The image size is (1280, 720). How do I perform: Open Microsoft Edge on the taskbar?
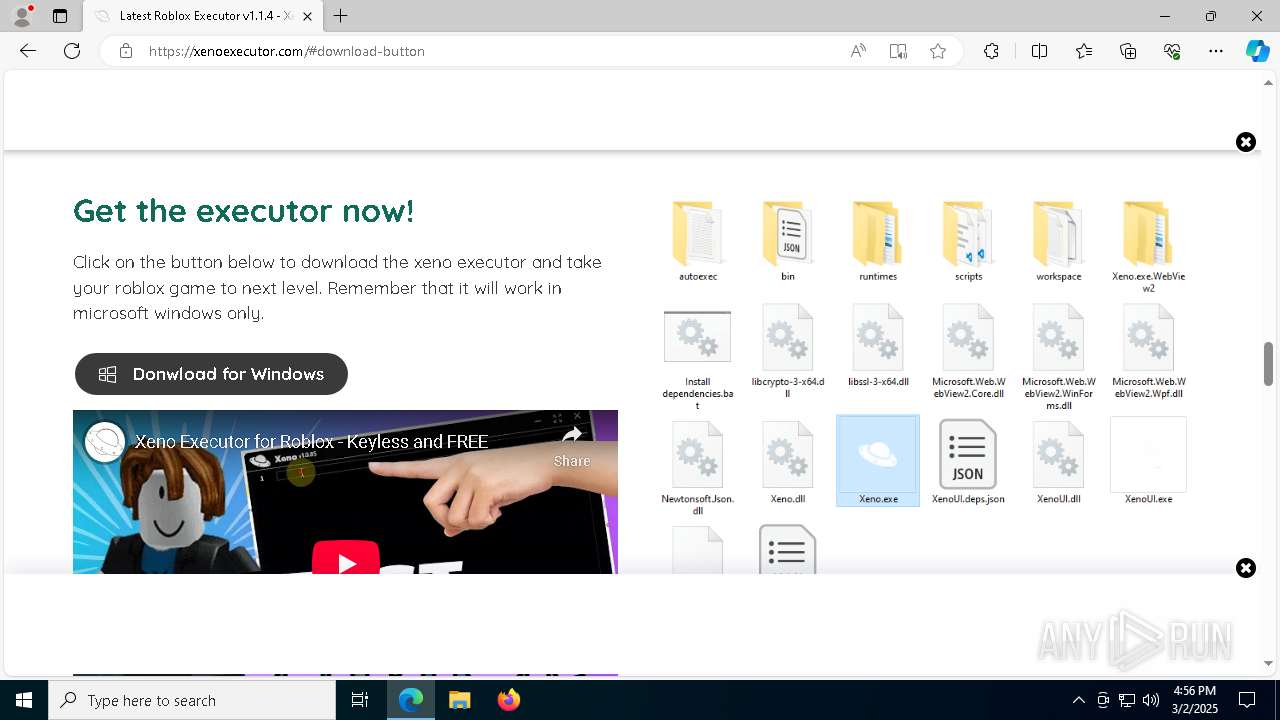pyautogui.click(x=411, y=700)
